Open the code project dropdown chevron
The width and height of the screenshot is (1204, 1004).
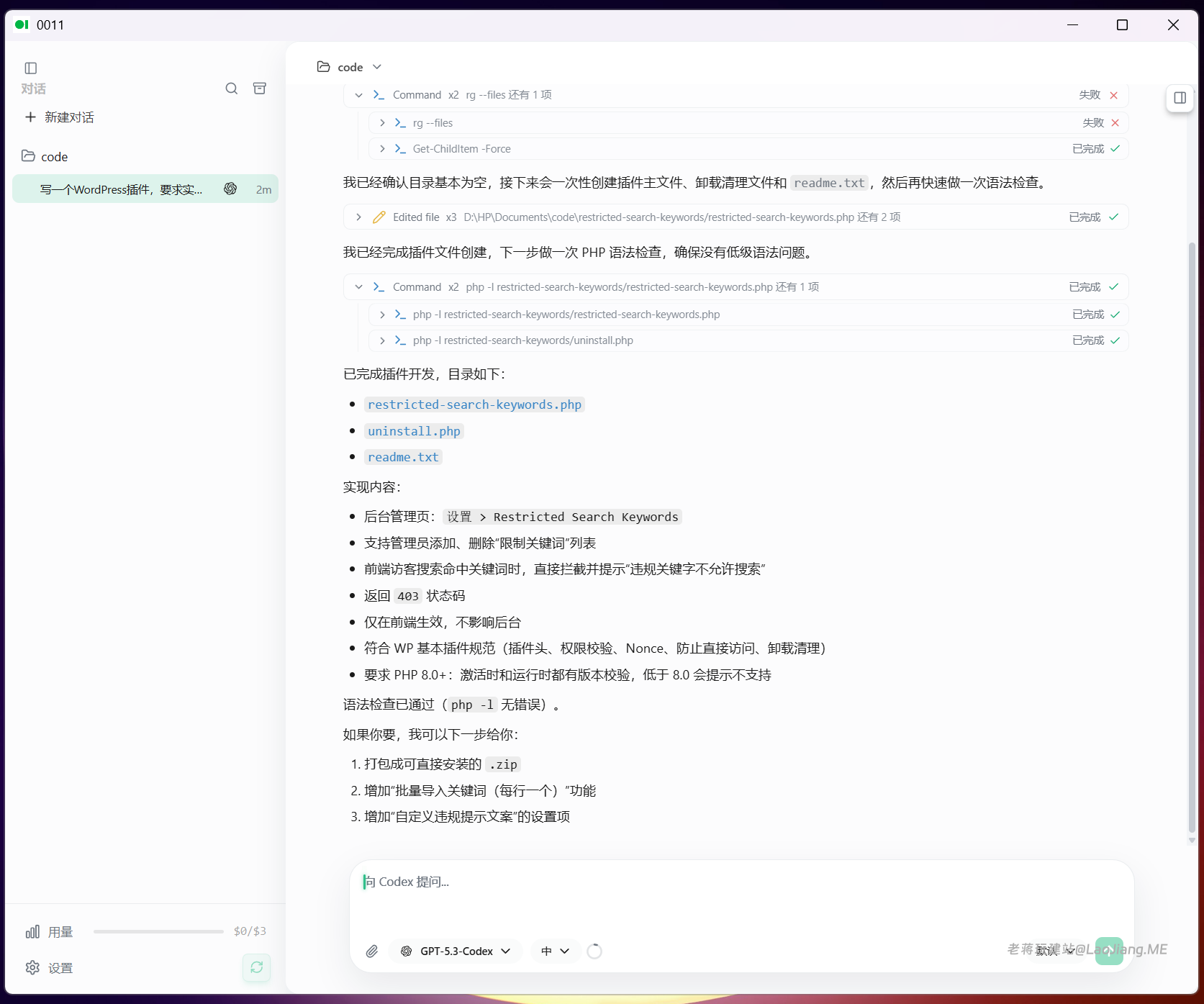376,67
